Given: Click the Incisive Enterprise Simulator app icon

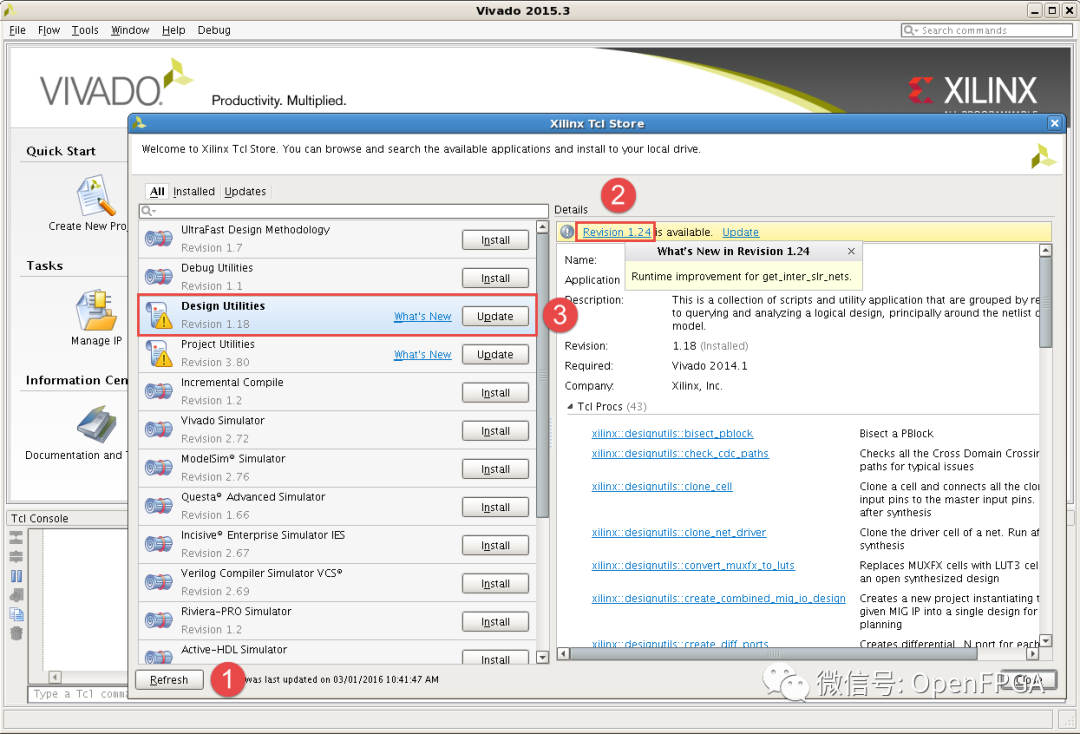Looking at the screenshot, I should pos(159,544).
